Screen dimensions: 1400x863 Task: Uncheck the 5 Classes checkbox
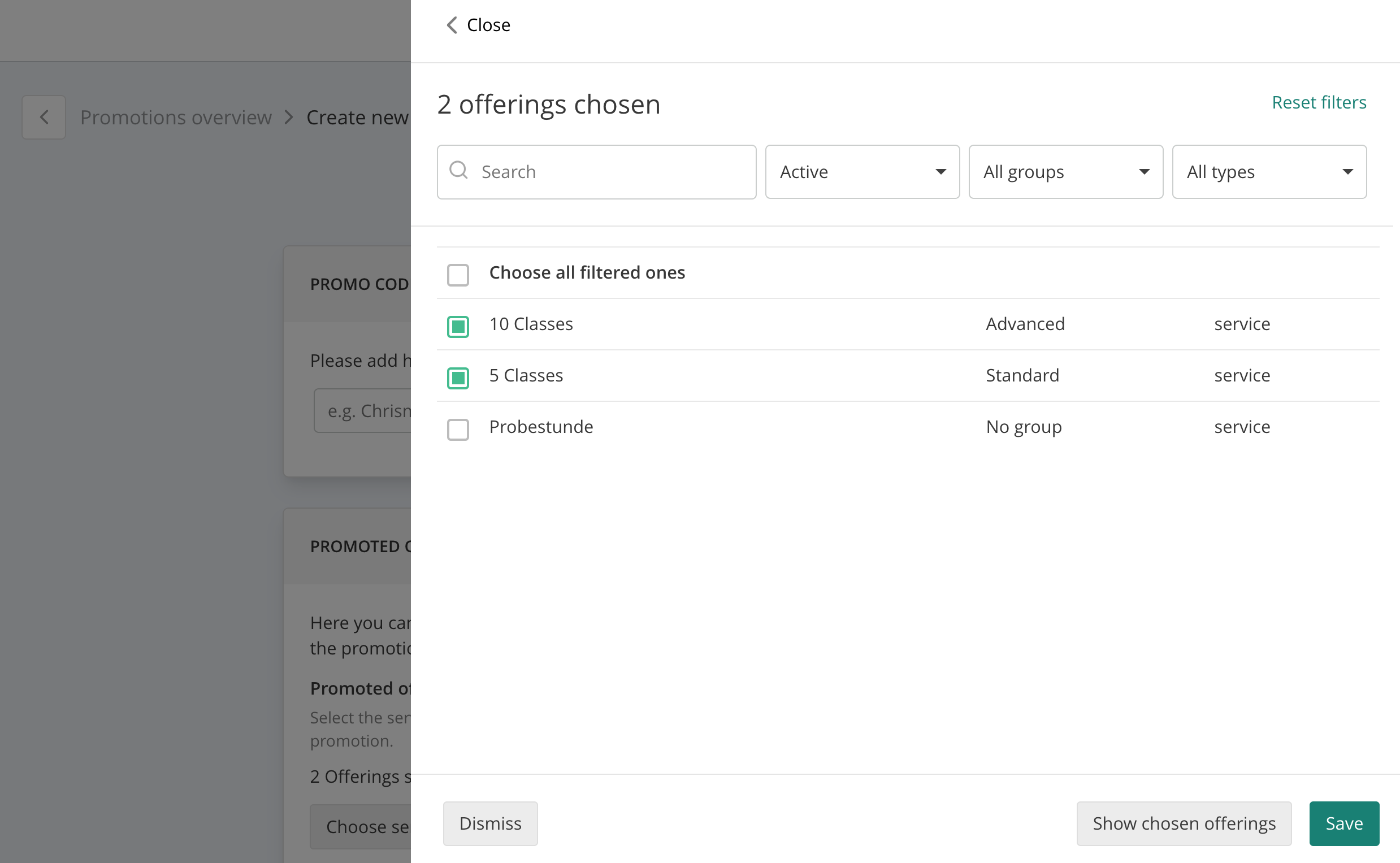(458, 378)
